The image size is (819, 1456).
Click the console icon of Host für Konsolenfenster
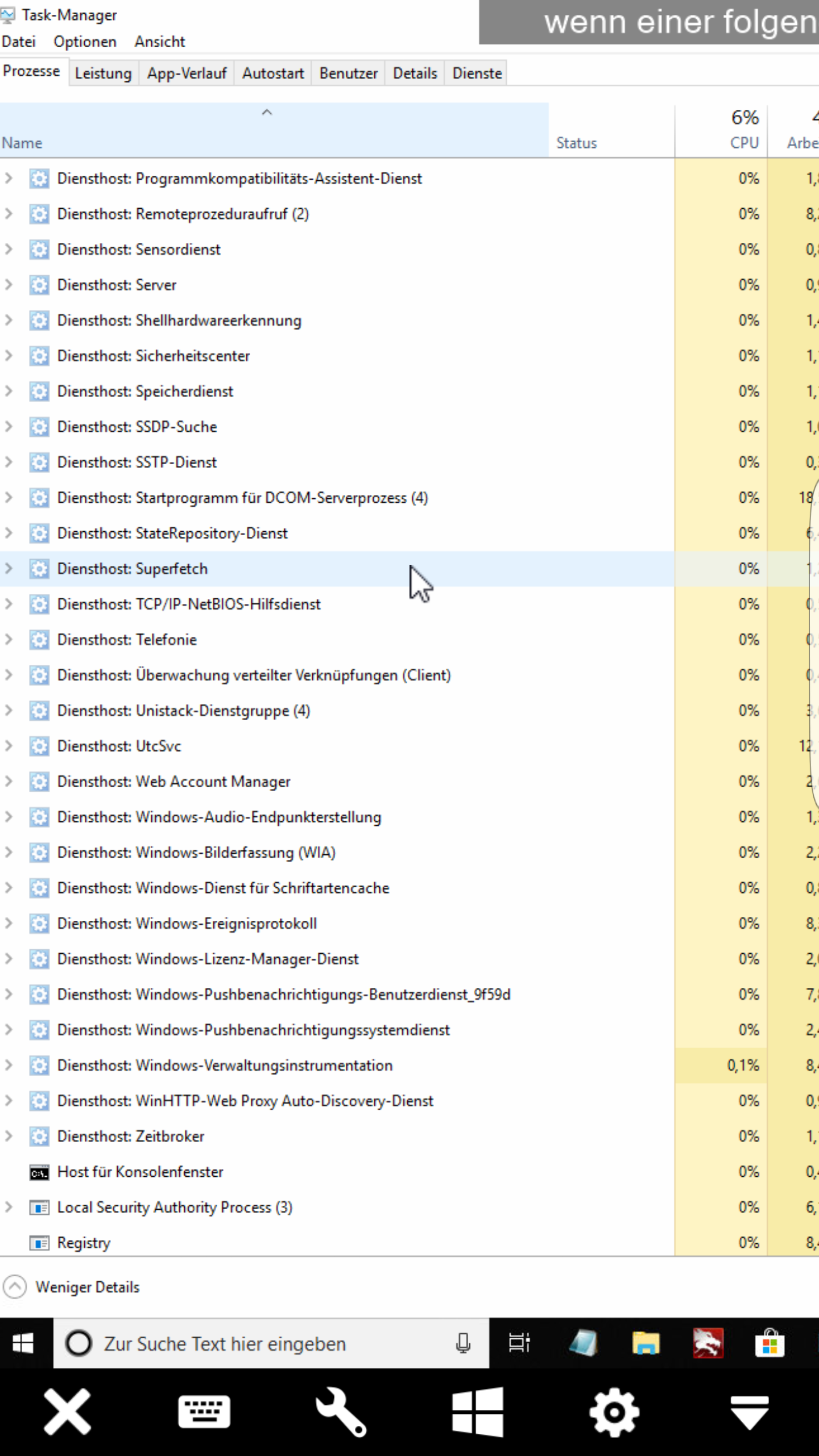(39, 1172)
